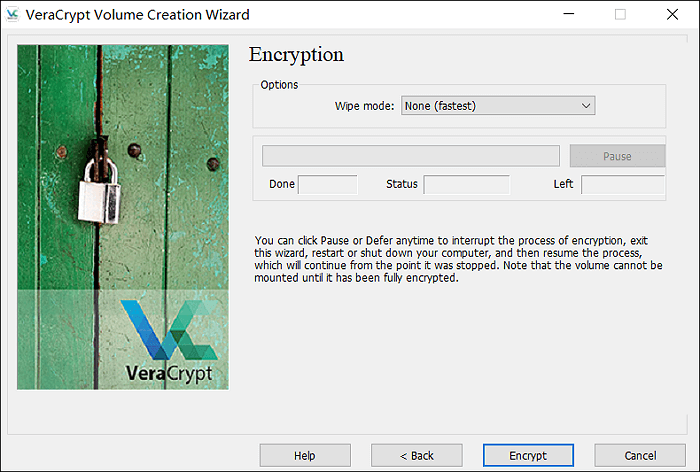Click the Done value field
Image resolution: width=700 pixels, height=472 pixels.
327,185
